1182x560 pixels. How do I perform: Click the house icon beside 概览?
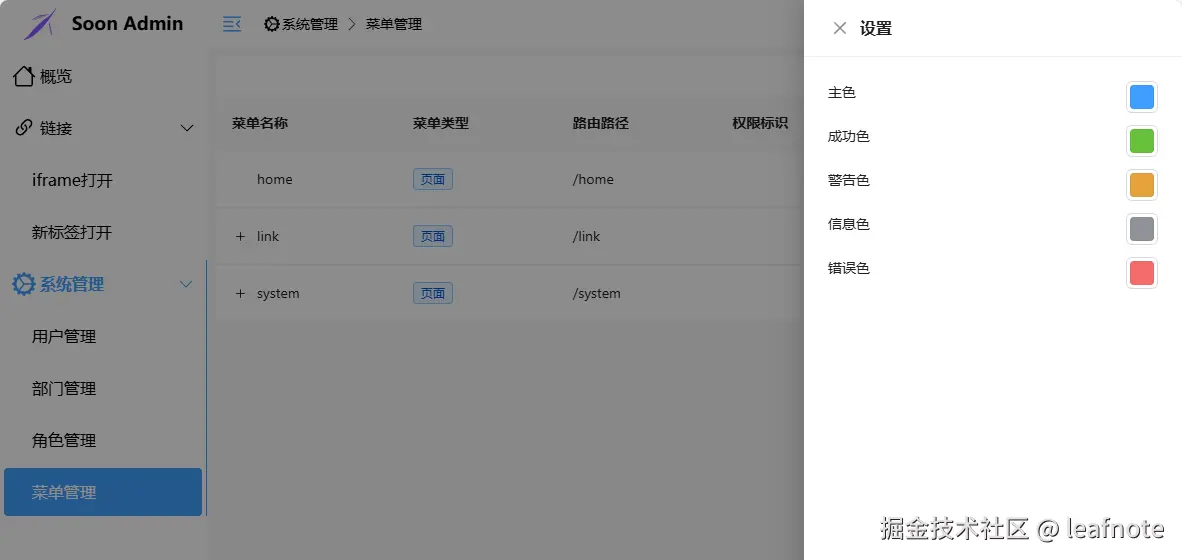pos(23,76)
